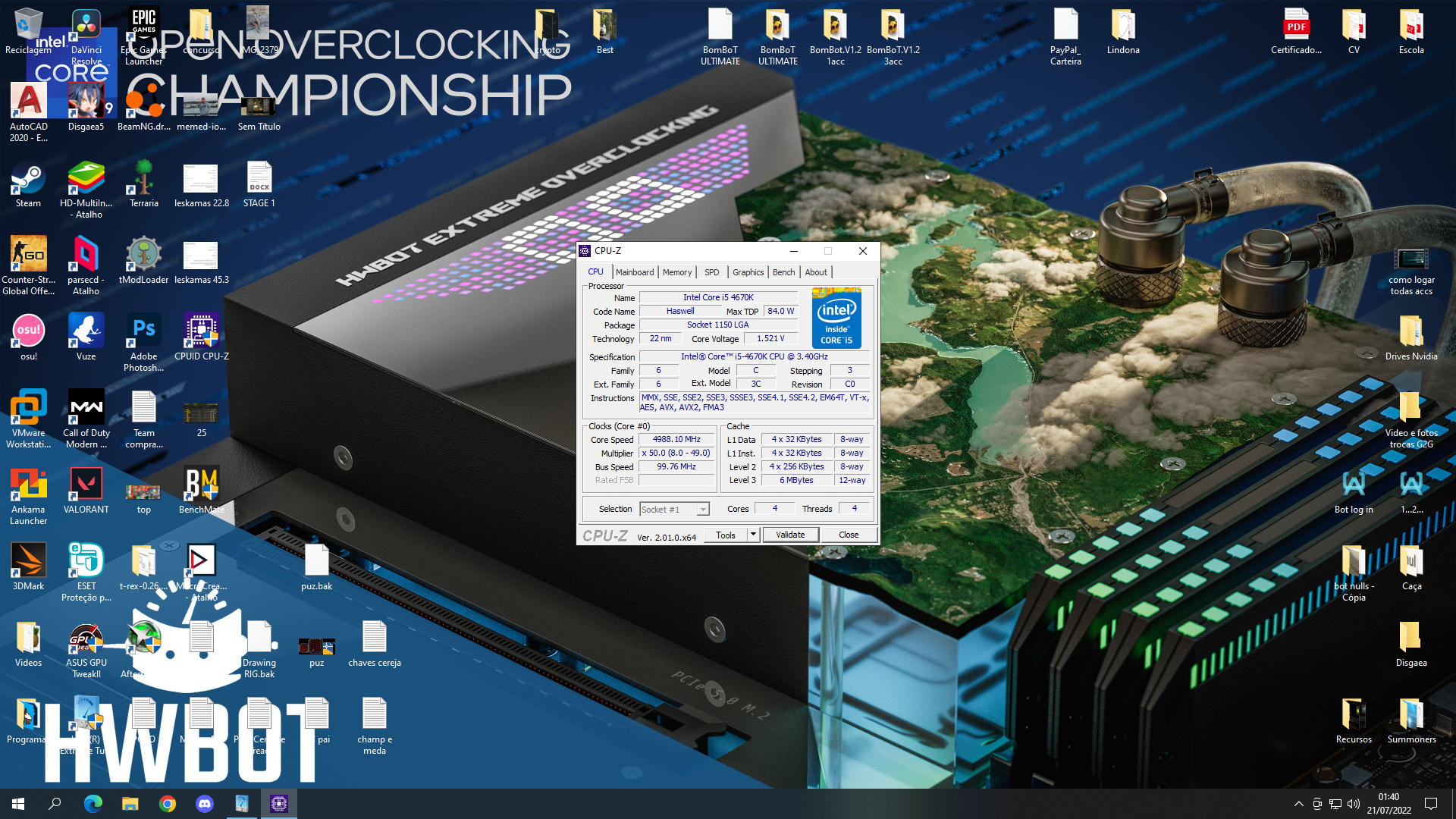Open Discord from taskbar
This screenshot has height=819, width=1456.
[x=204, y=804]
